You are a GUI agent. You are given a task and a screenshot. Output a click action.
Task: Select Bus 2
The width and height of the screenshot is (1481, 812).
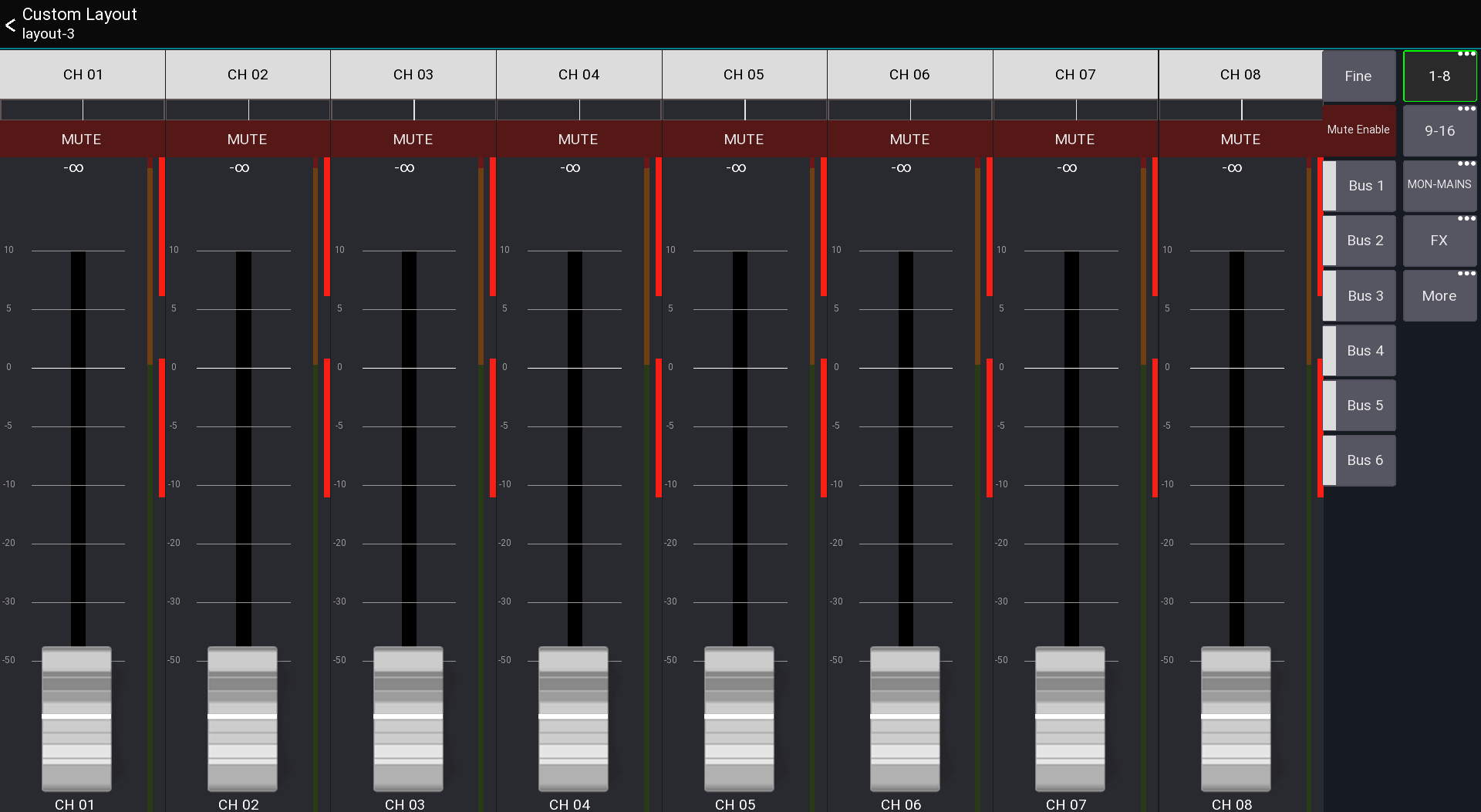[x=1359, y=241]
